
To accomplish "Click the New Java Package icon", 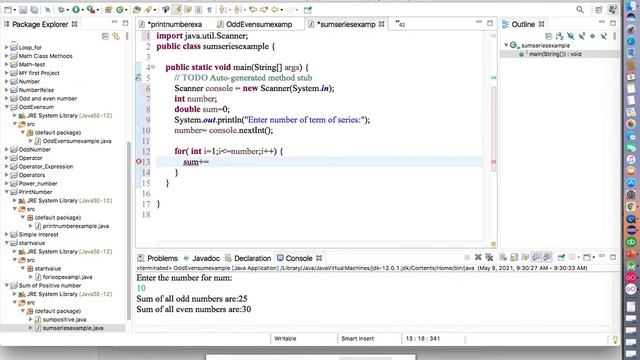I will tap(109, 9).
